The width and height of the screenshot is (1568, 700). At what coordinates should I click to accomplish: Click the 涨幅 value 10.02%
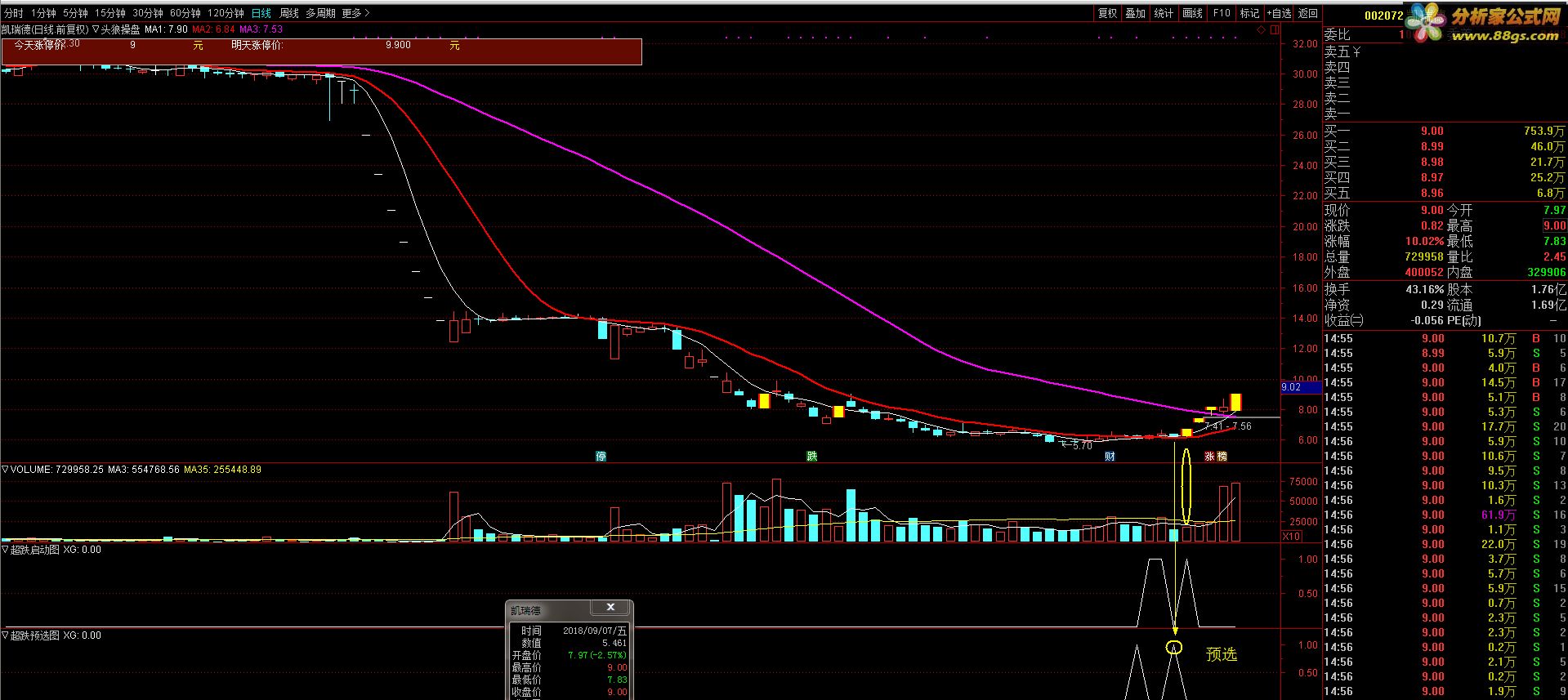[1424, 242]
